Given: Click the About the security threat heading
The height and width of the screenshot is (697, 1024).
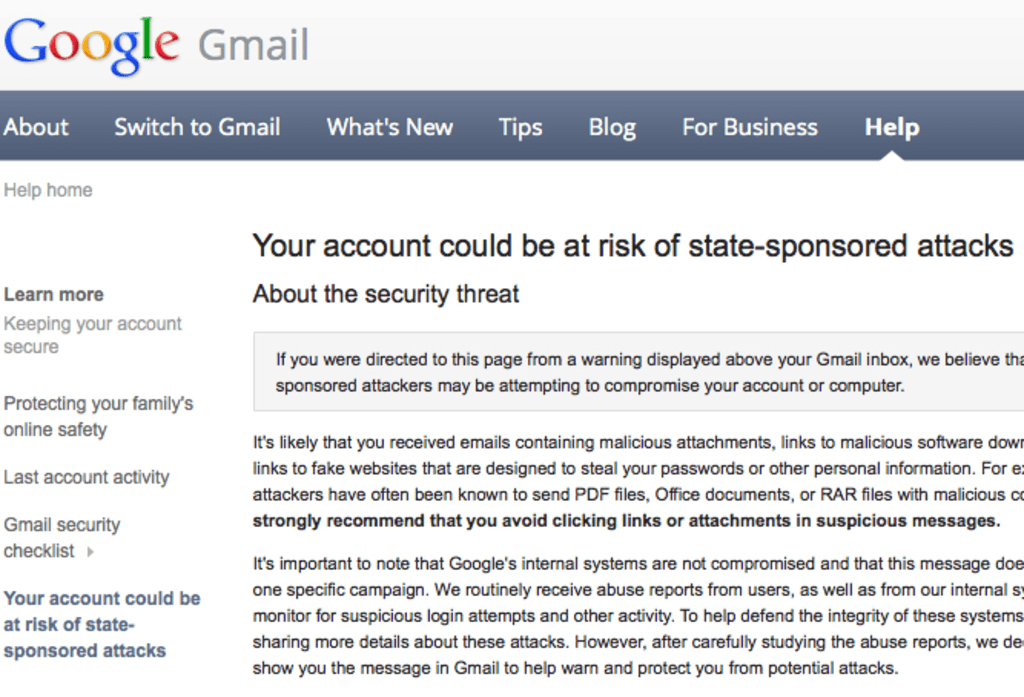Looking at the screenshot, I should (386, 294).
